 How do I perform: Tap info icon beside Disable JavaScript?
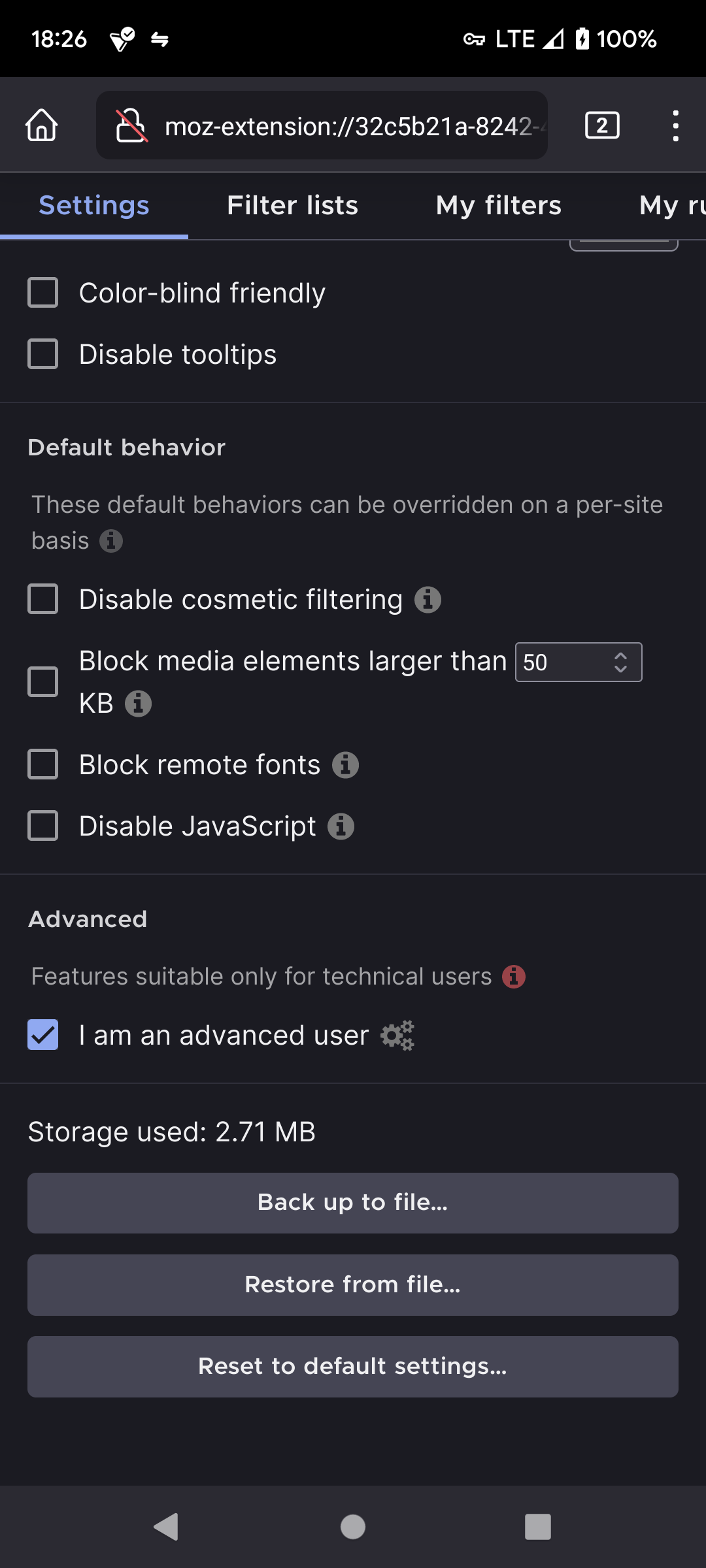341,826
